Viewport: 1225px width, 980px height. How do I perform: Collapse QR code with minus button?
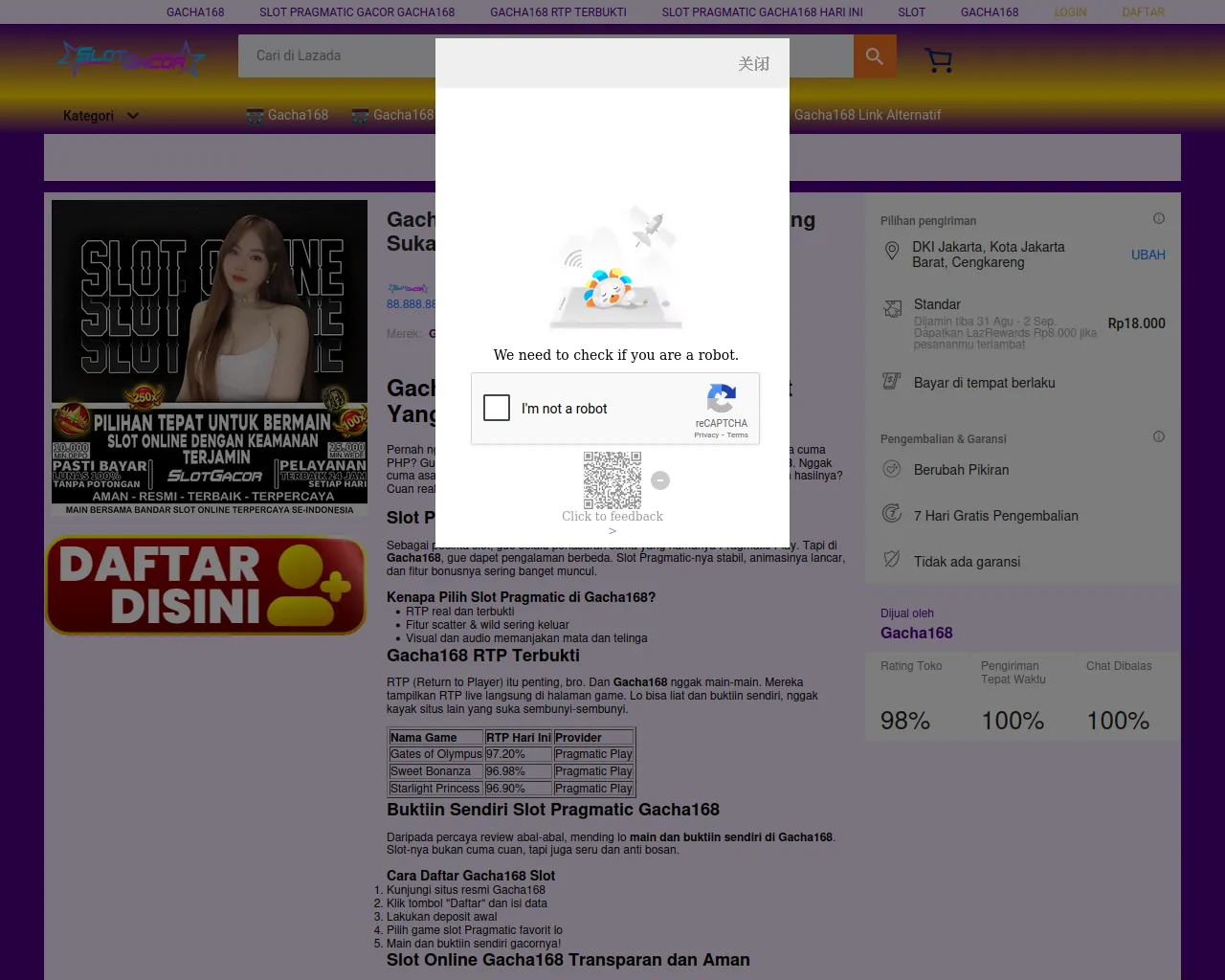pos(660,480)
